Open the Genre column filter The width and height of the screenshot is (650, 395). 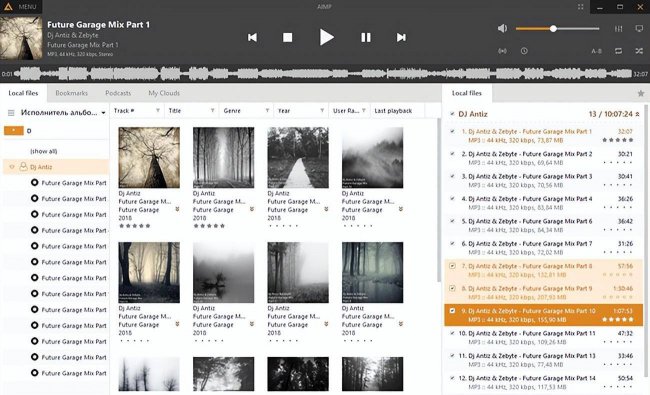(x=267, y=111)
